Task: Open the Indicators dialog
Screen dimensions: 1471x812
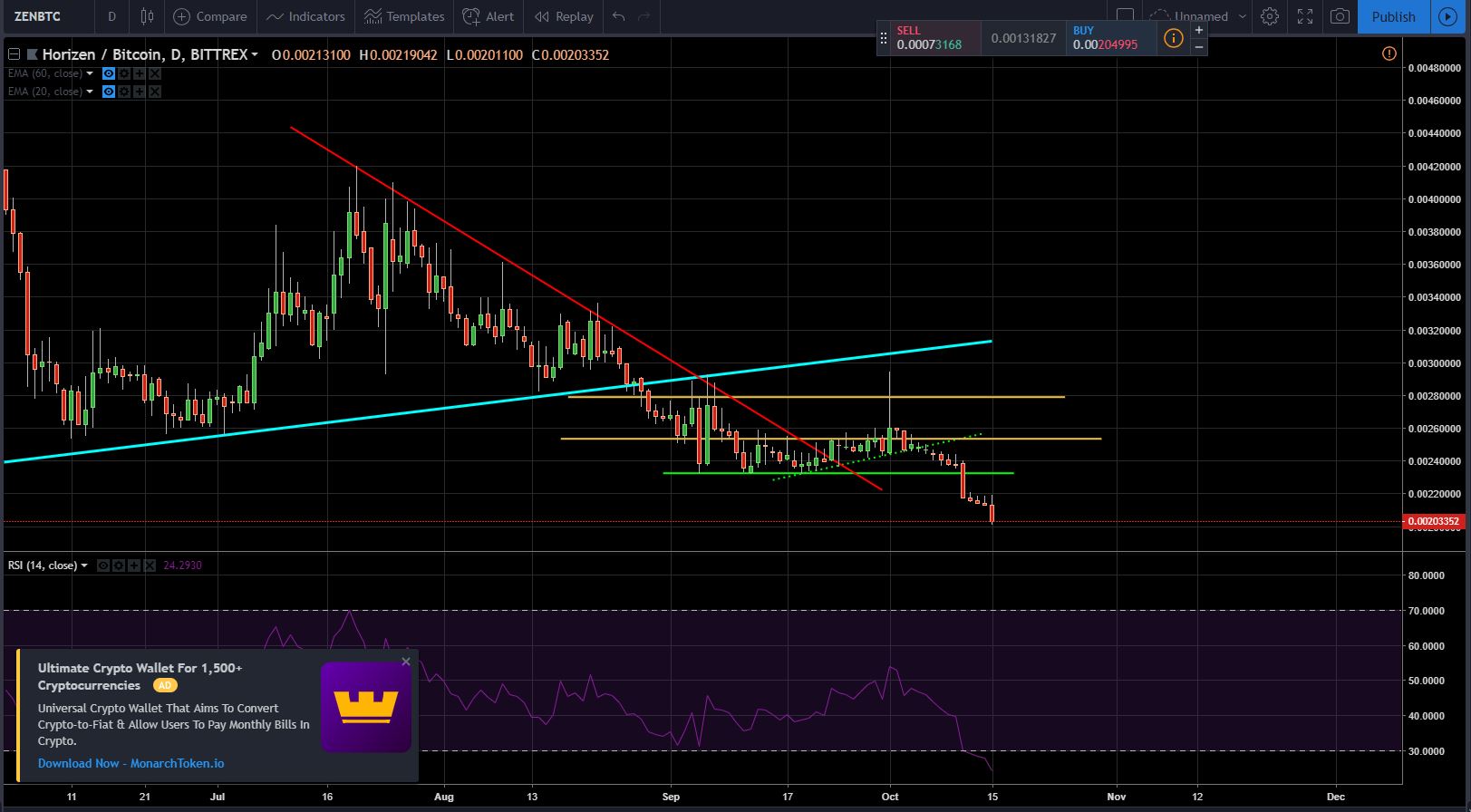Action: [305, 16]
